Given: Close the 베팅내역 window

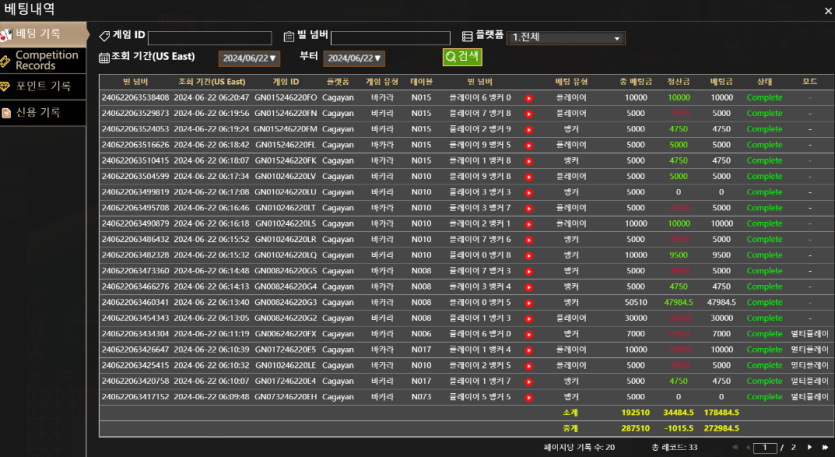Looking at the screenshot, I should (x=828, y=11).
